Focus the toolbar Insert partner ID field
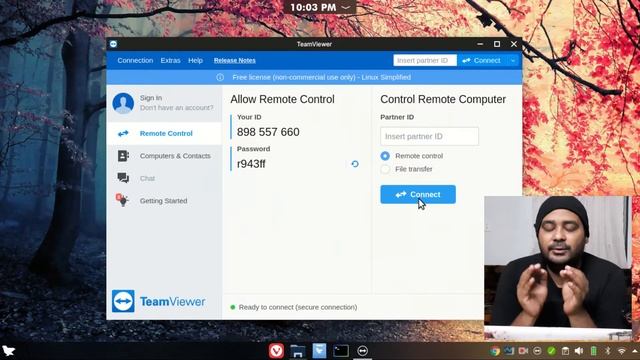This screenshot has height=360, width=640. point(425,60)
